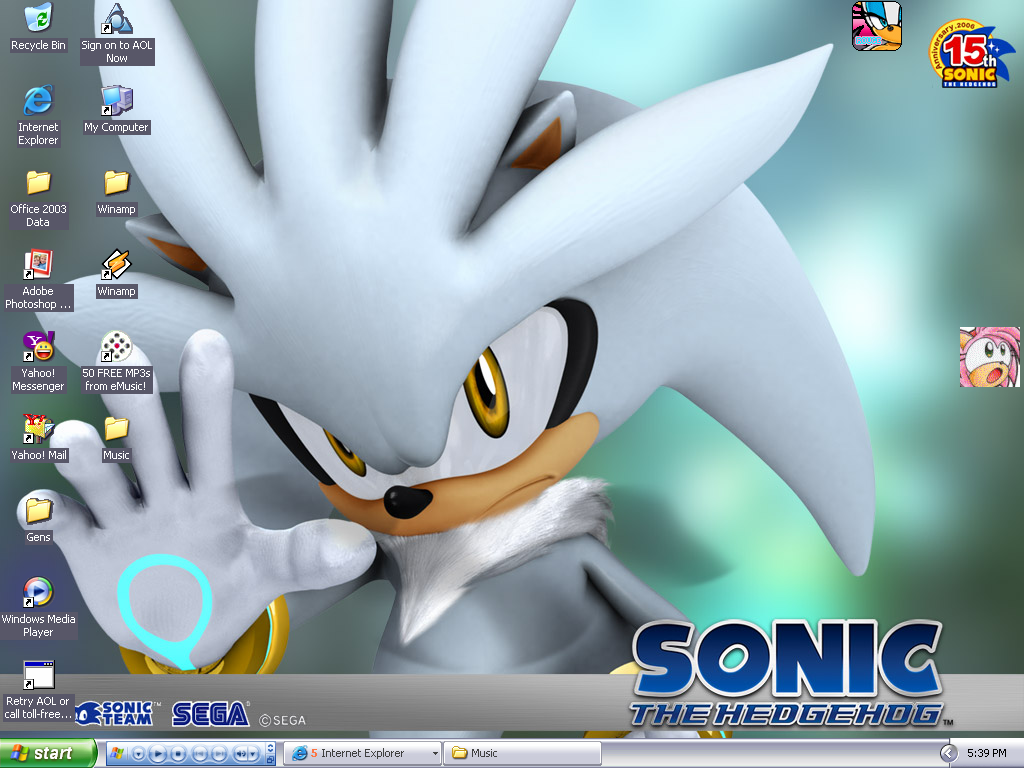The width and height of the screenshot is (1024, 768).
Task: Select the Adobe Photoshop shortcut
Action: click(38, 280)
